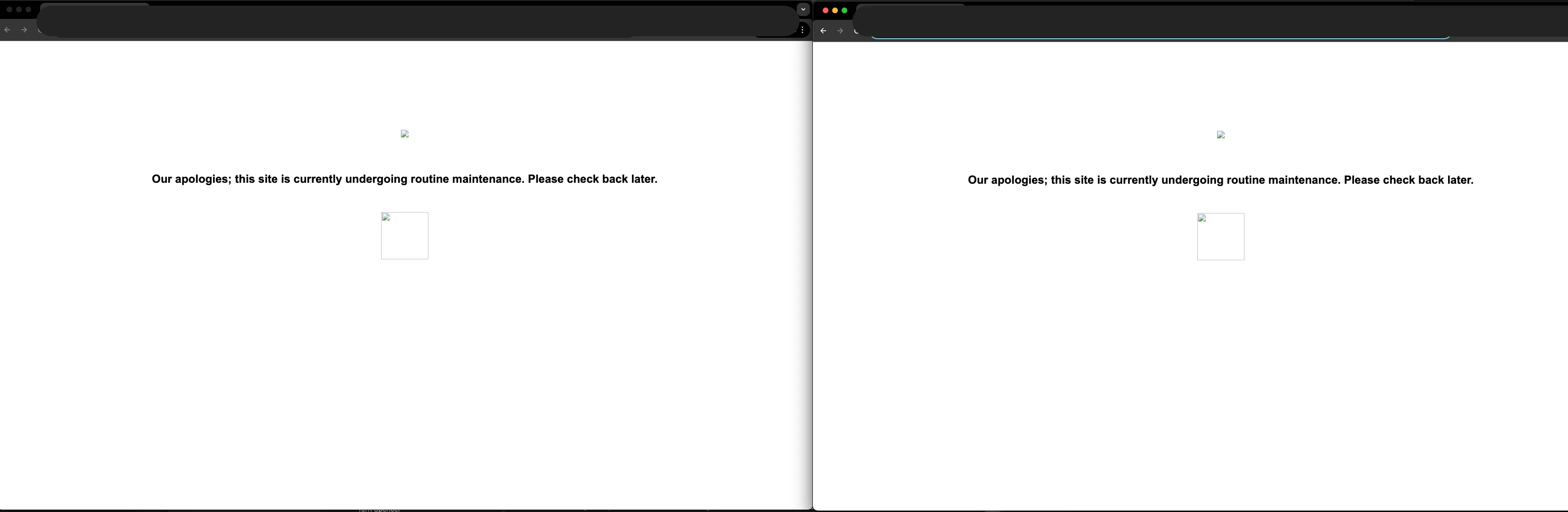Go back in the left browser window
This screenshot has width=1568, height=512.
[7, 30]
